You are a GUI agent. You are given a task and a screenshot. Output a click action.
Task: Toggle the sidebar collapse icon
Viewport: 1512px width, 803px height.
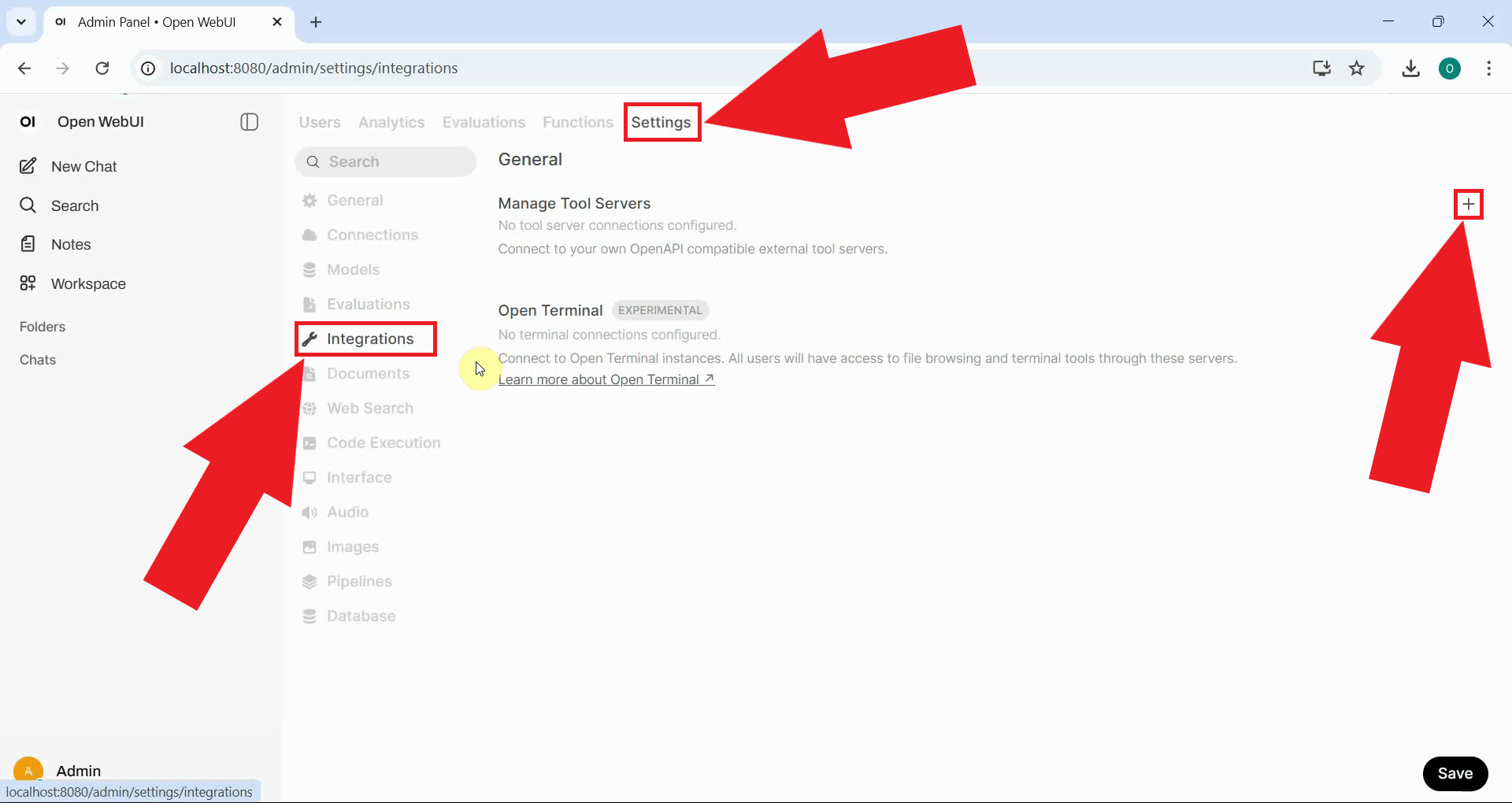tap(249, 122)
